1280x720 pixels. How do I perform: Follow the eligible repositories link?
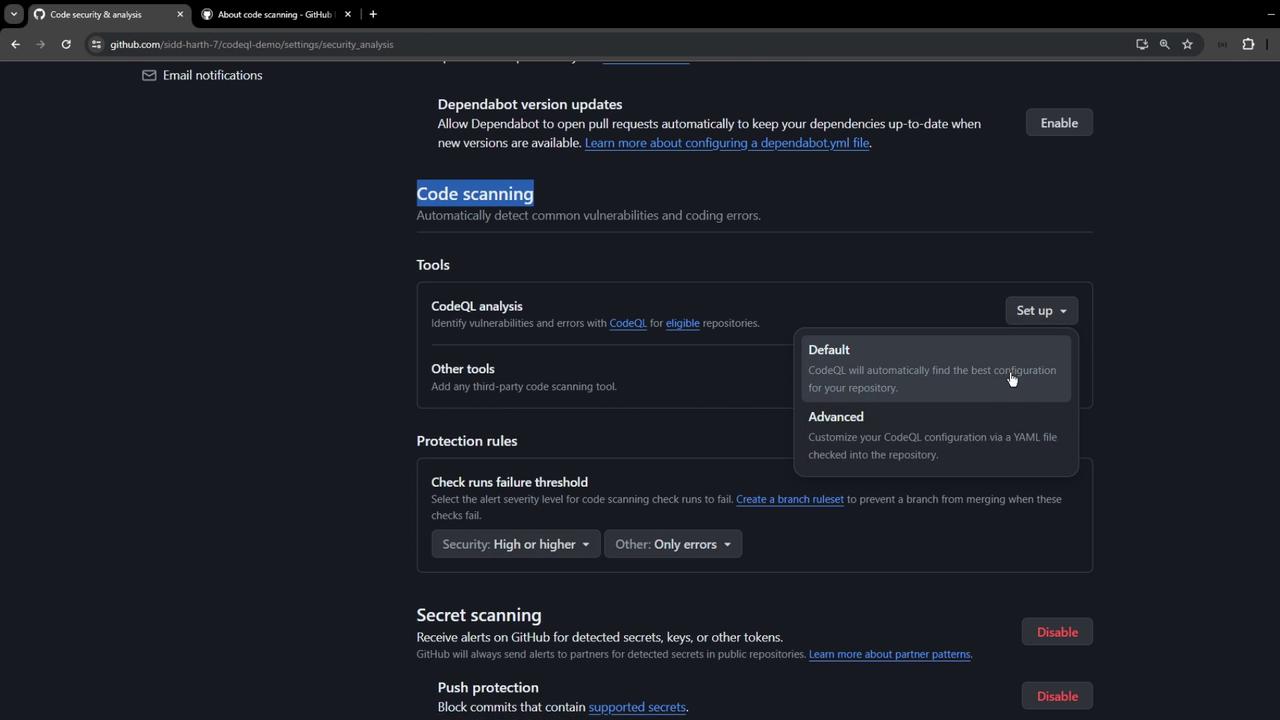[x=683, y=323]
